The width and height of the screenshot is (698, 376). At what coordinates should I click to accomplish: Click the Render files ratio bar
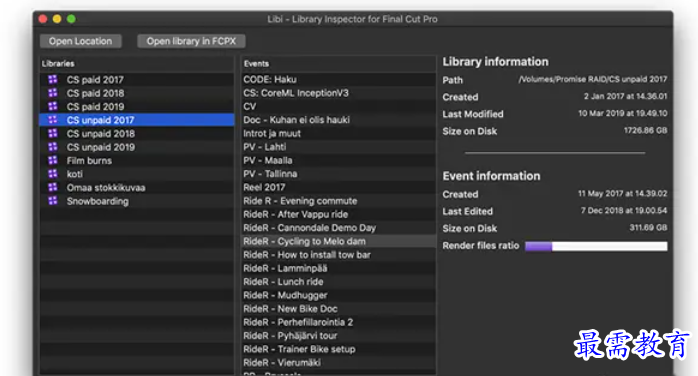596,246
